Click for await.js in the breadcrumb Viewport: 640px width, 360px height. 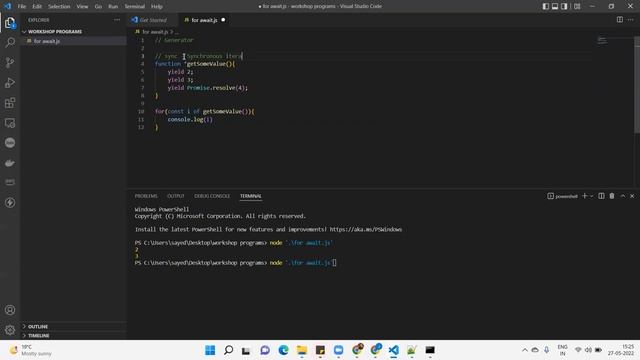pos(155,32)
